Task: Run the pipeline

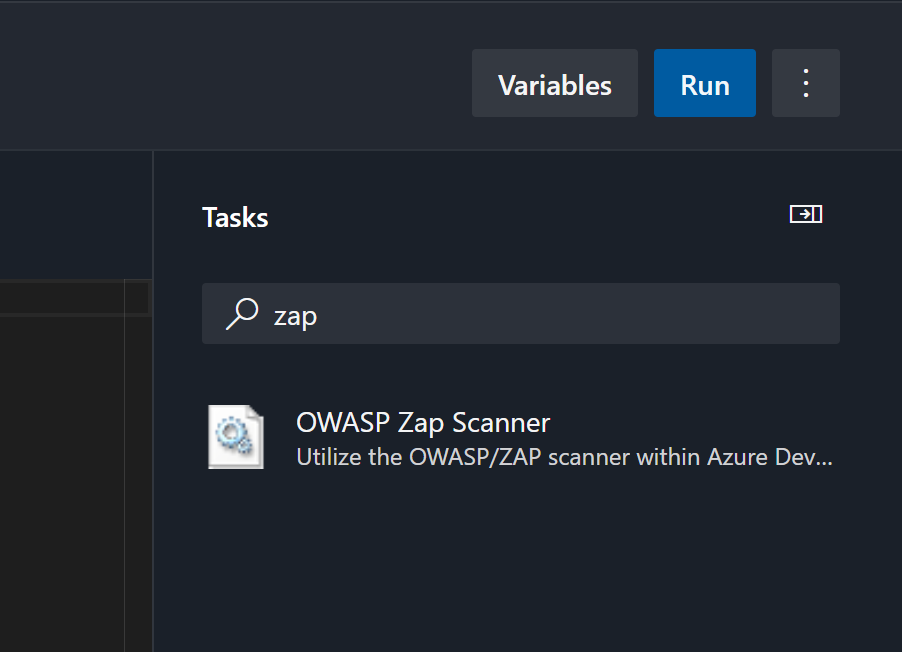Action: (x=704, y=84)
